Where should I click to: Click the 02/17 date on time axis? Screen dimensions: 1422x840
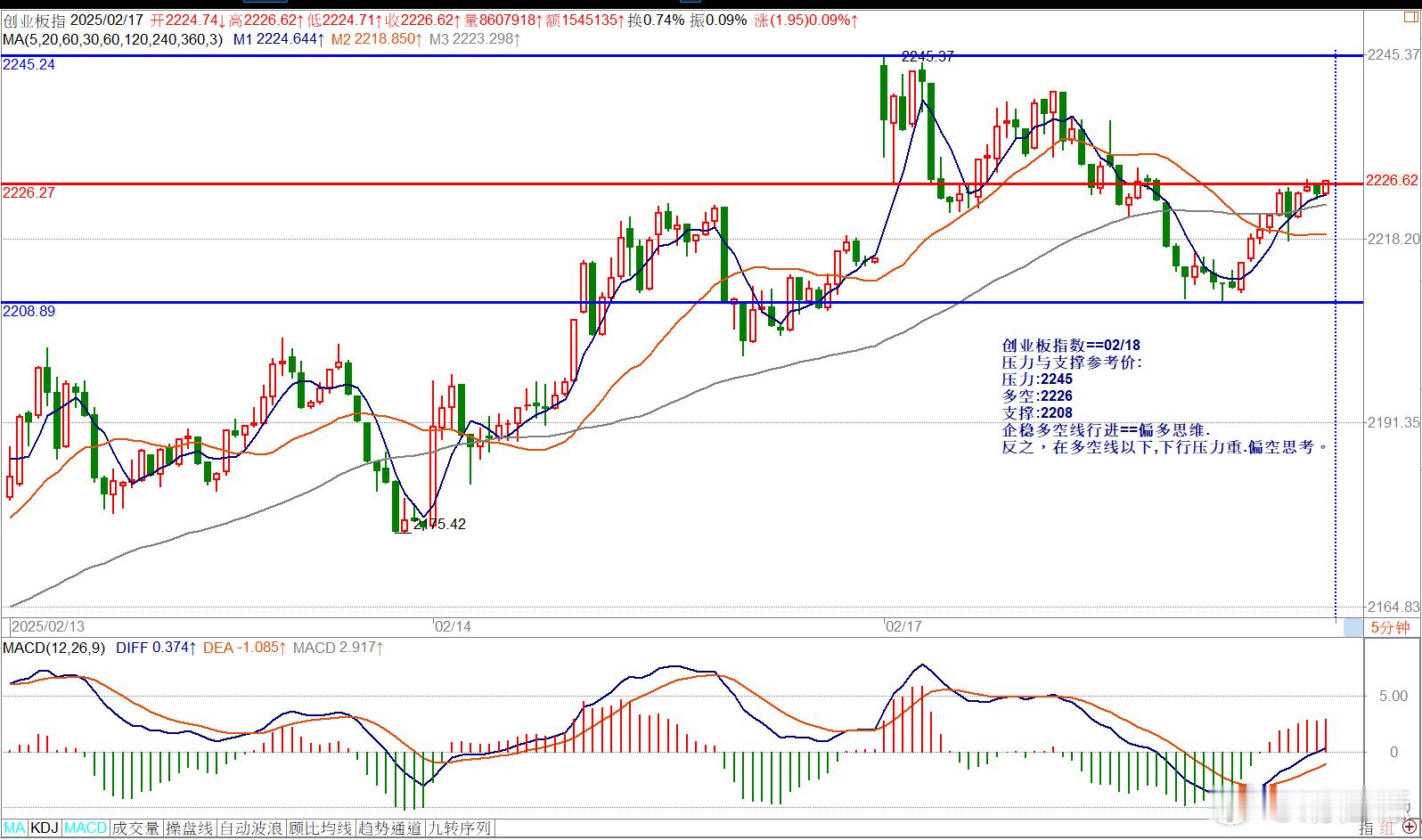coord(903,626)
